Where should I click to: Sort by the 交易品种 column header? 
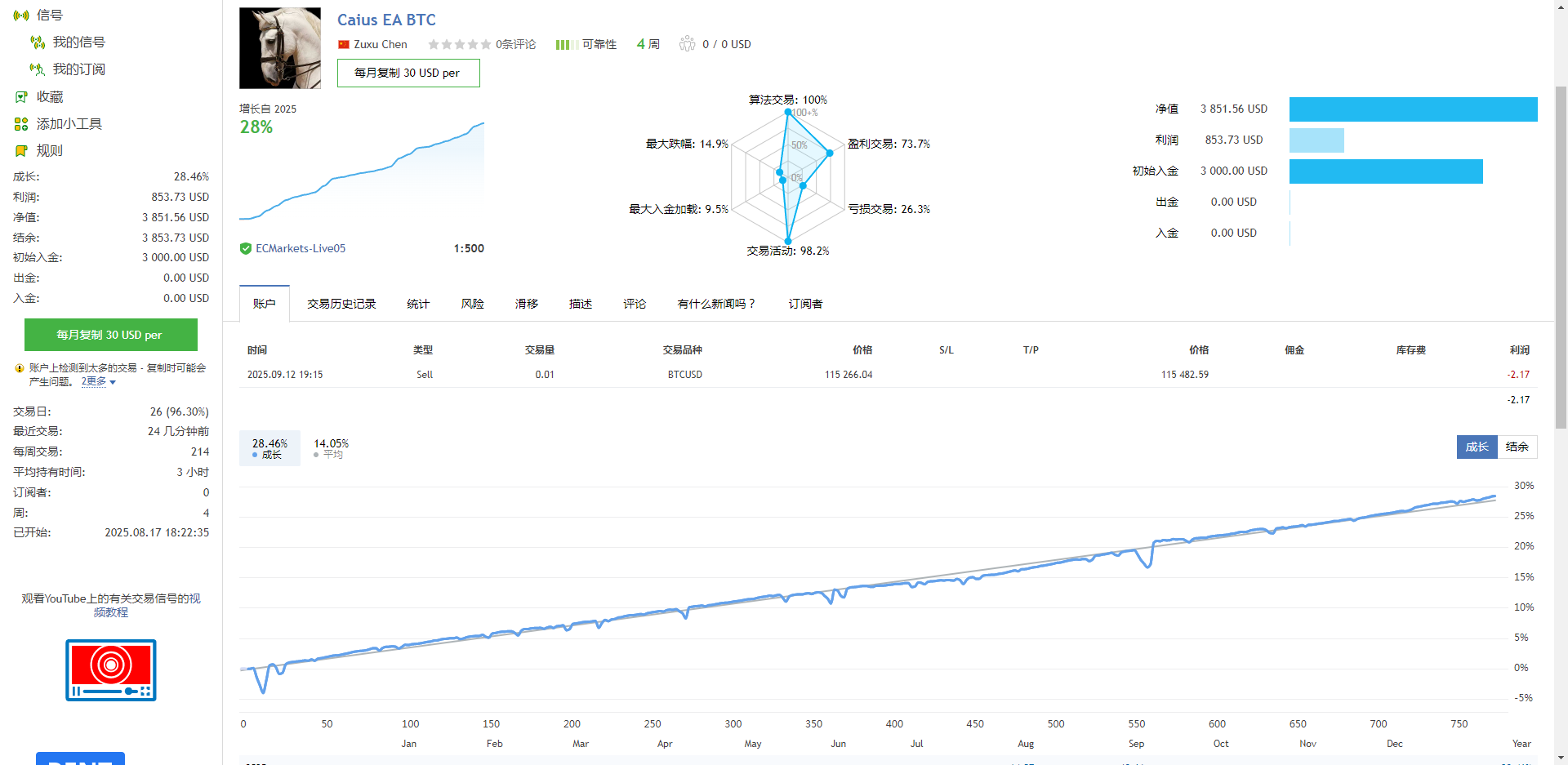tap(683, 350)
